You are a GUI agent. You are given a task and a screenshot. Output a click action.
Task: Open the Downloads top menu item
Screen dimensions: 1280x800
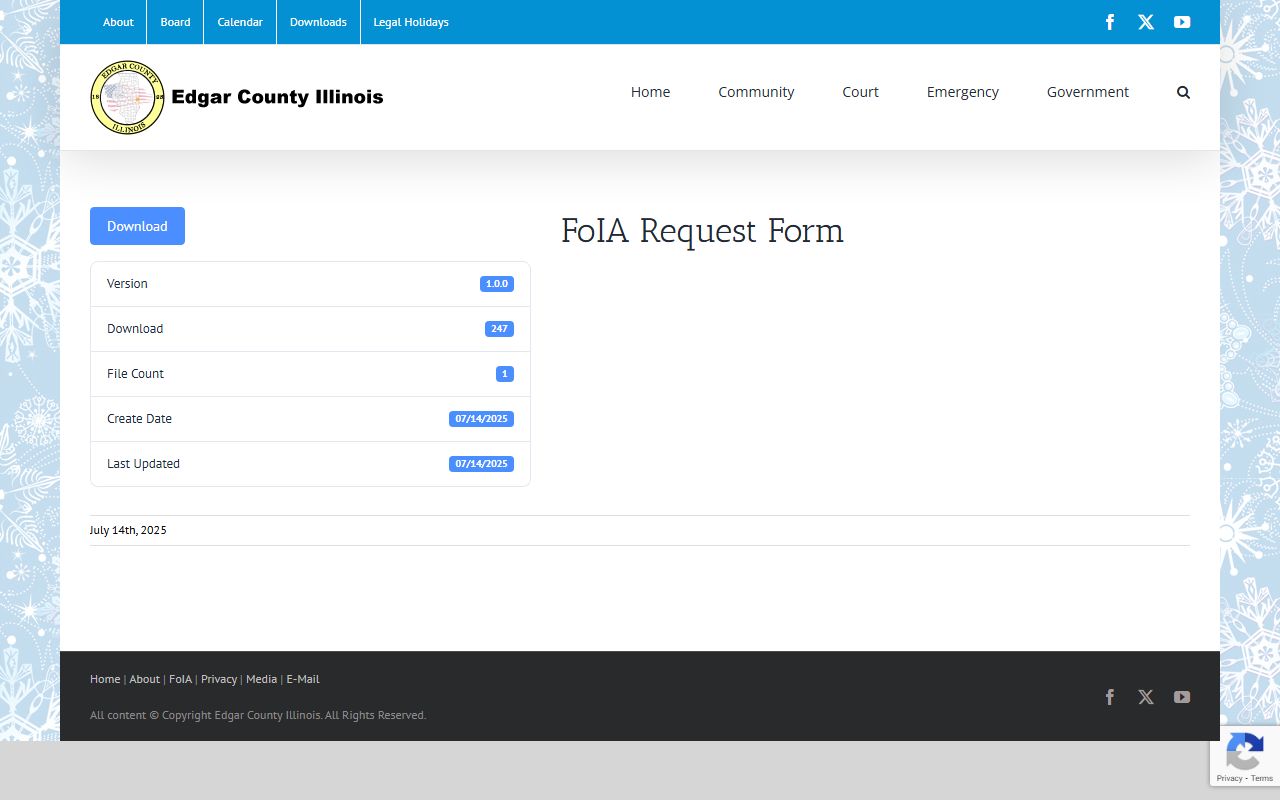pyautogui.click(x=318, y=22)
